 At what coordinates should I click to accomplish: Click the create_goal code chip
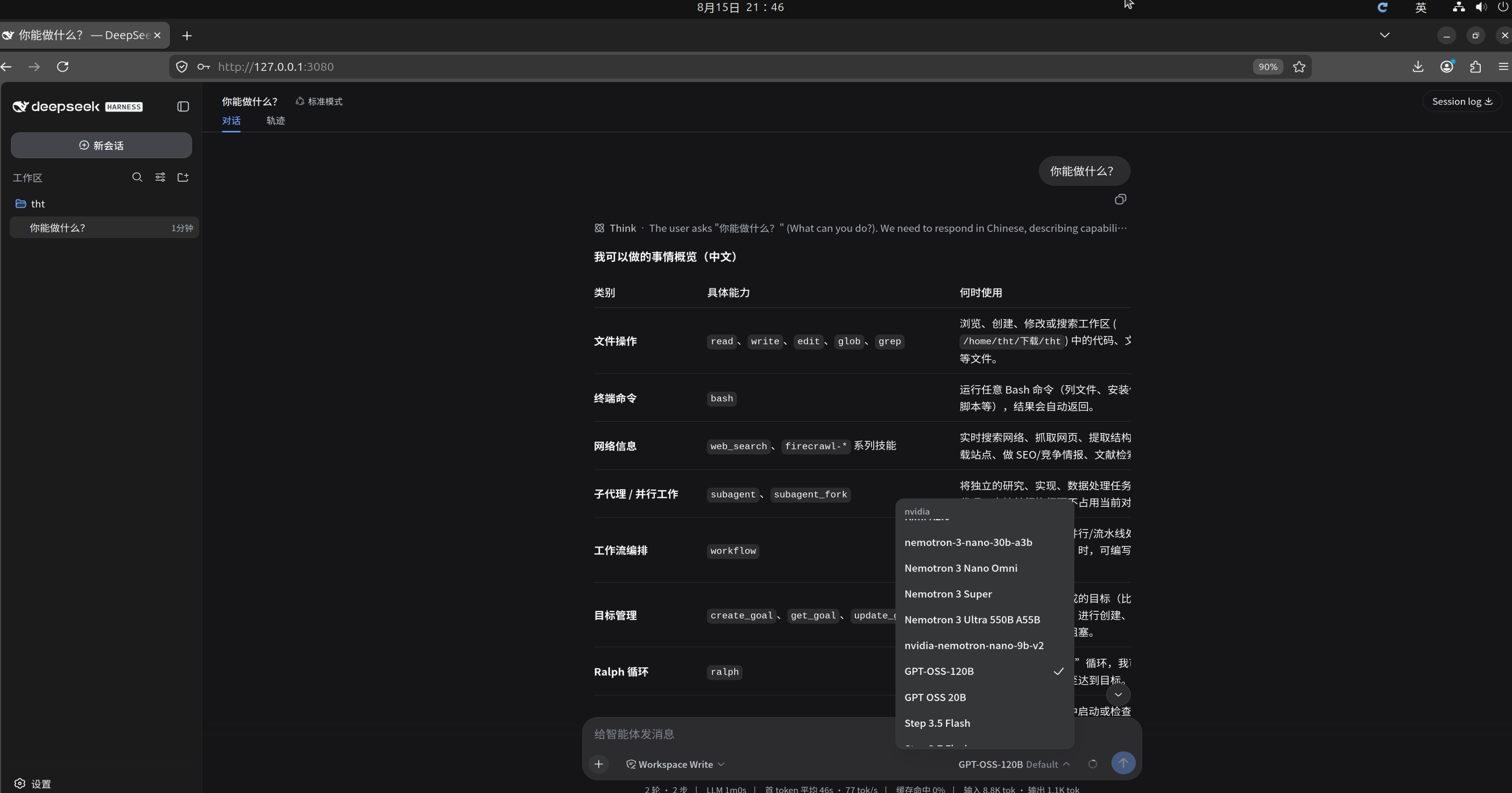pyautogui.click(x=741, y=616)
